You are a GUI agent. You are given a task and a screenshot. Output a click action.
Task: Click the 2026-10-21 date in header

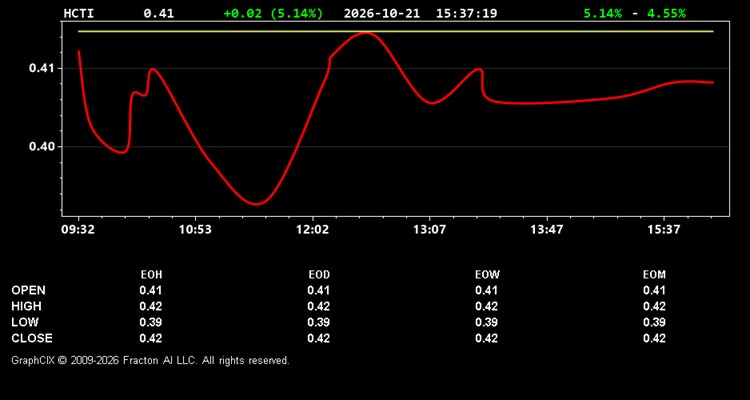click(x=382, y=13)
